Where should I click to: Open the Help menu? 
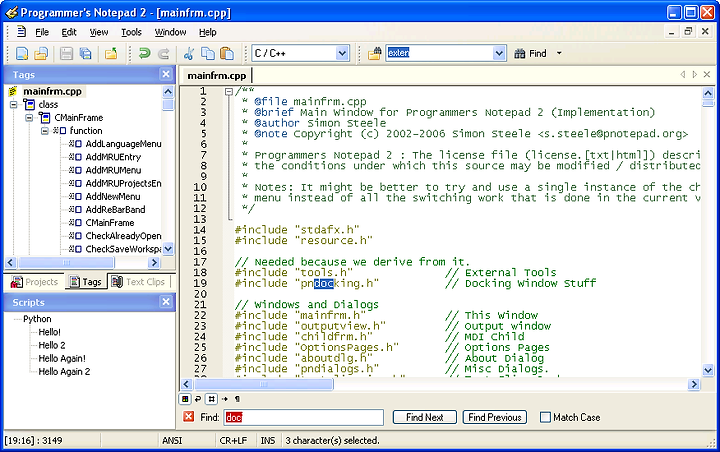click(208, 32)
